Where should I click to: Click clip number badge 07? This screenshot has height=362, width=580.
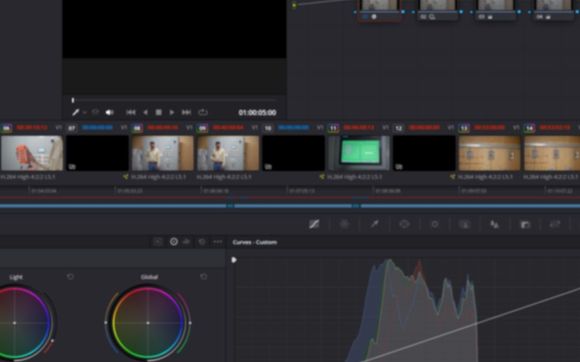click(x=72, y=128)
